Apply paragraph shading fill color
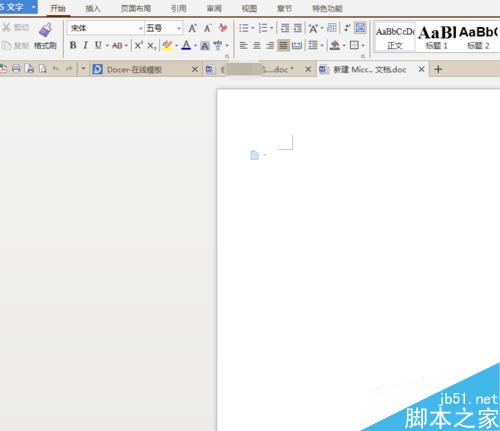This screenshot has width=500, height=431. 335,45
